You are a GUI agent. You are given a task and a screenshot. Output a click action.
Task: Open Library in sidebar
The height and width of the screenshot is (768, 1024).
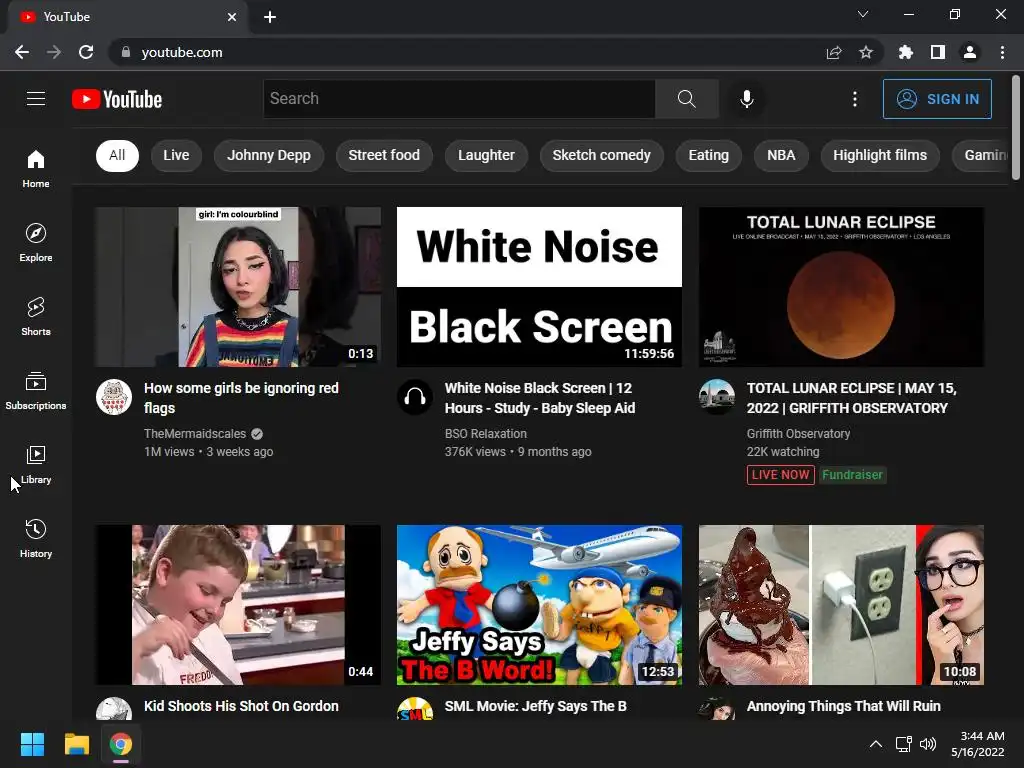point(36,464)
